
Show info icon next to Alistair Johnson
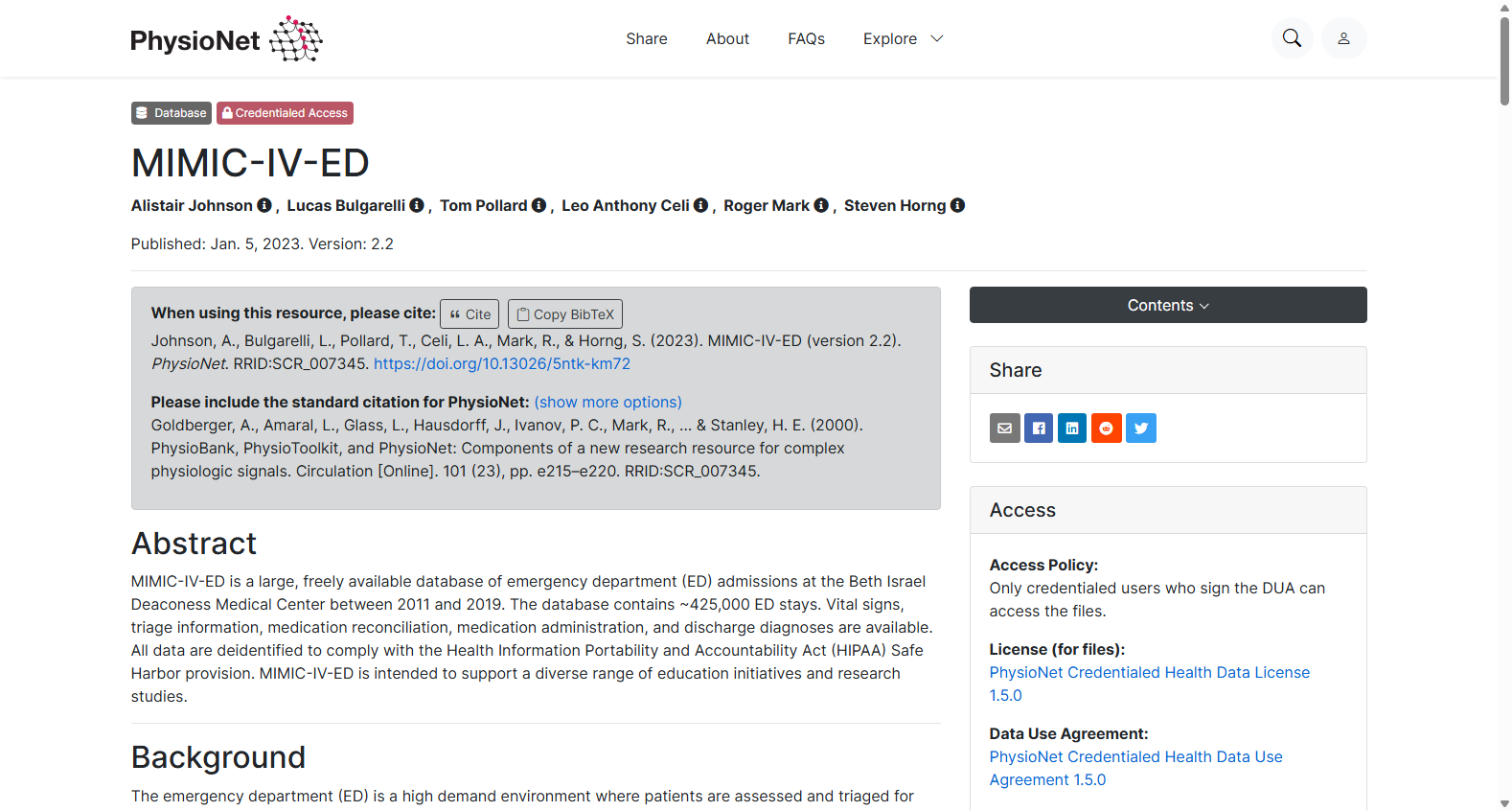(264, 205)
